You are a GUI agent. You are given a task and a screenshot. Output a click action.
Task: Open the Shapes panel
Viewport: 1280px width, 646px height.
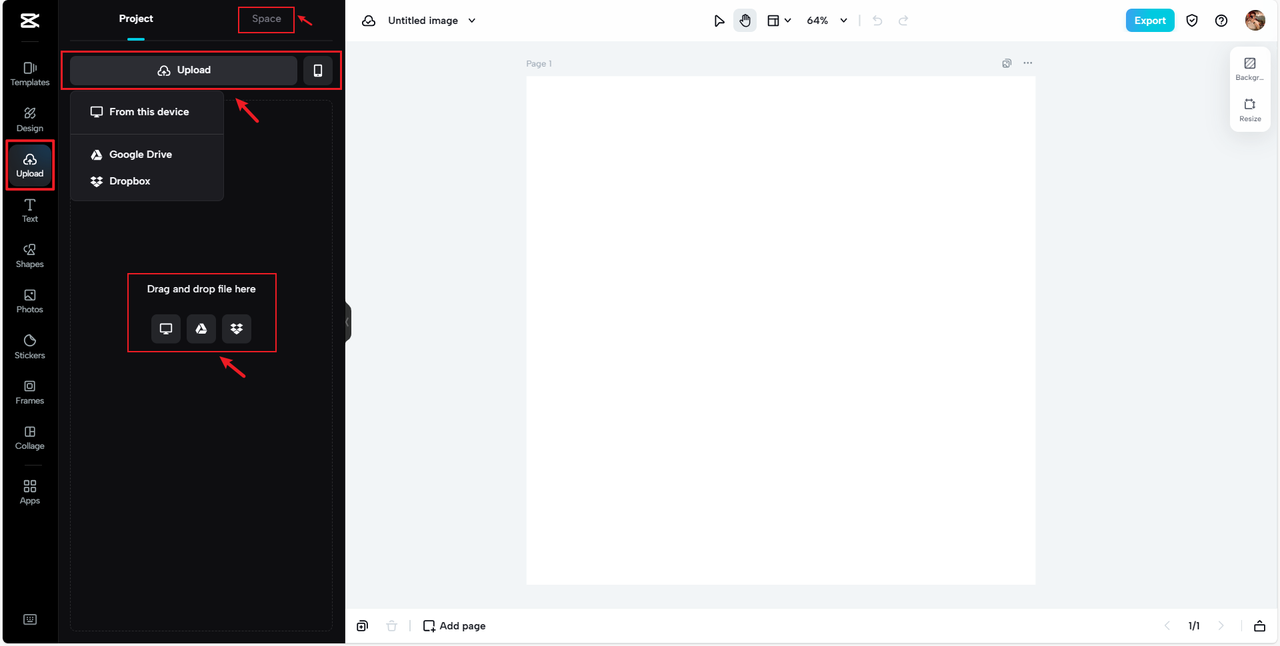point(30,256)
